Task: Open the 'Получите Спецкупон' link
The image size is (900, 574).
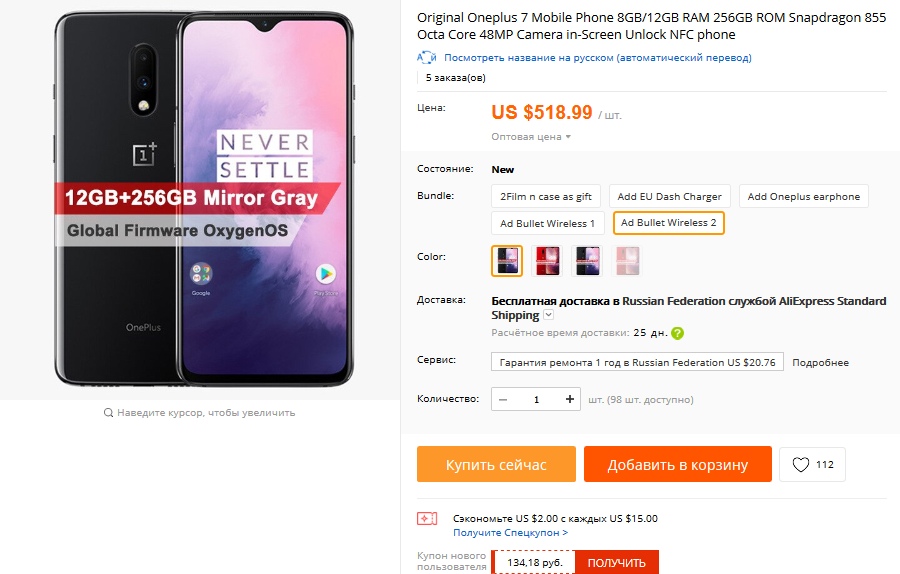Action: (510, 533)
